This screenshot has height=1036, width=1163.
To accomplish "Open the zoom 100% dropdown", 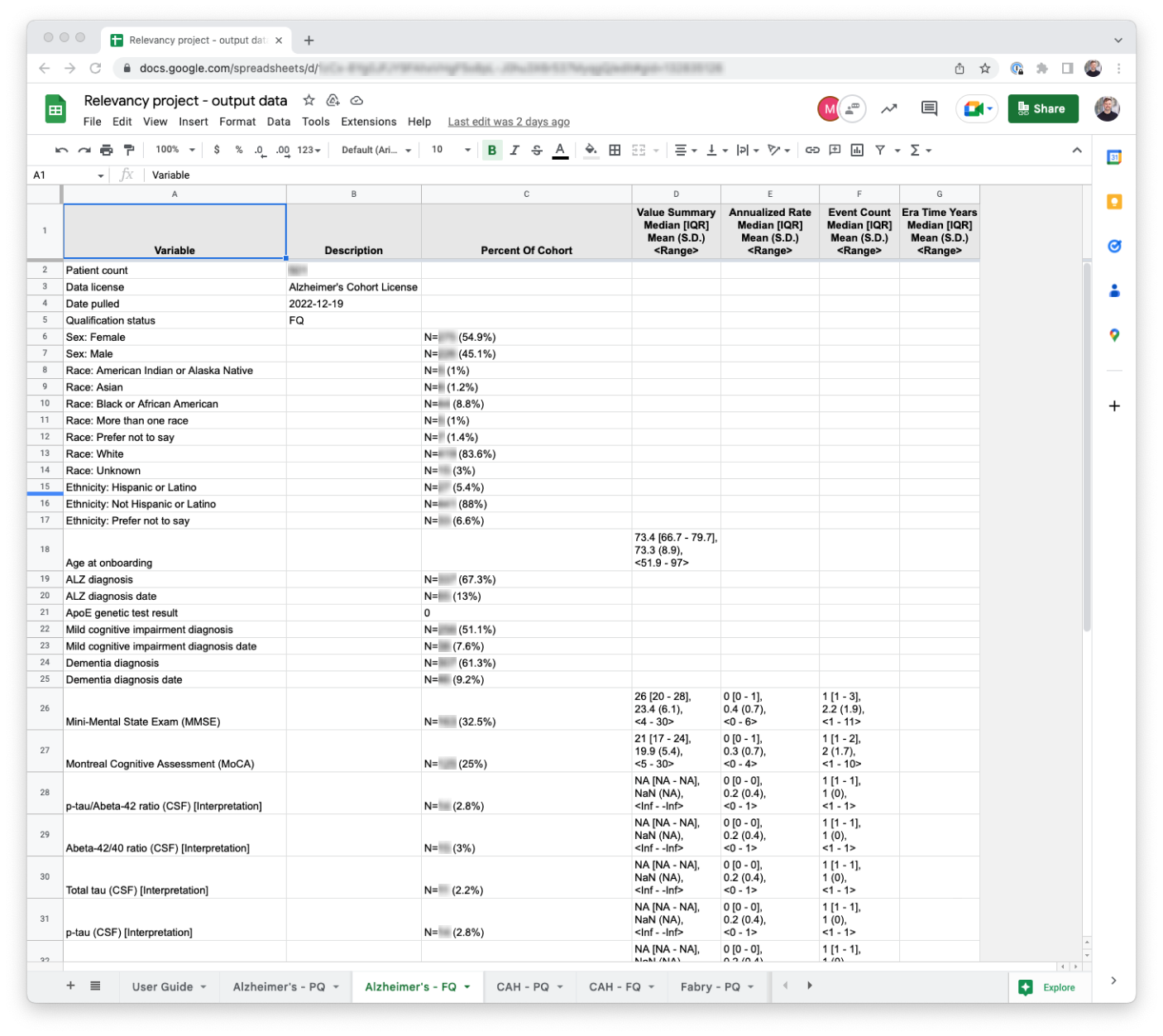I will [175, 150].
